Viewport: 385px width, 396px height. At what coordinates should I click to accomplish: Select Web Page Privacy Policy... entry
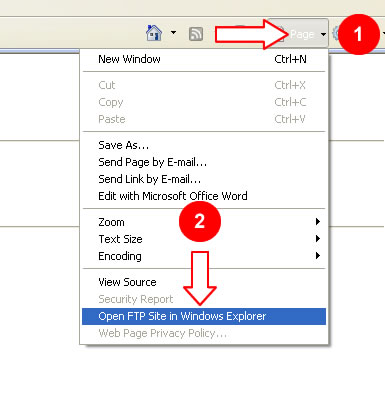coord(204,333)
